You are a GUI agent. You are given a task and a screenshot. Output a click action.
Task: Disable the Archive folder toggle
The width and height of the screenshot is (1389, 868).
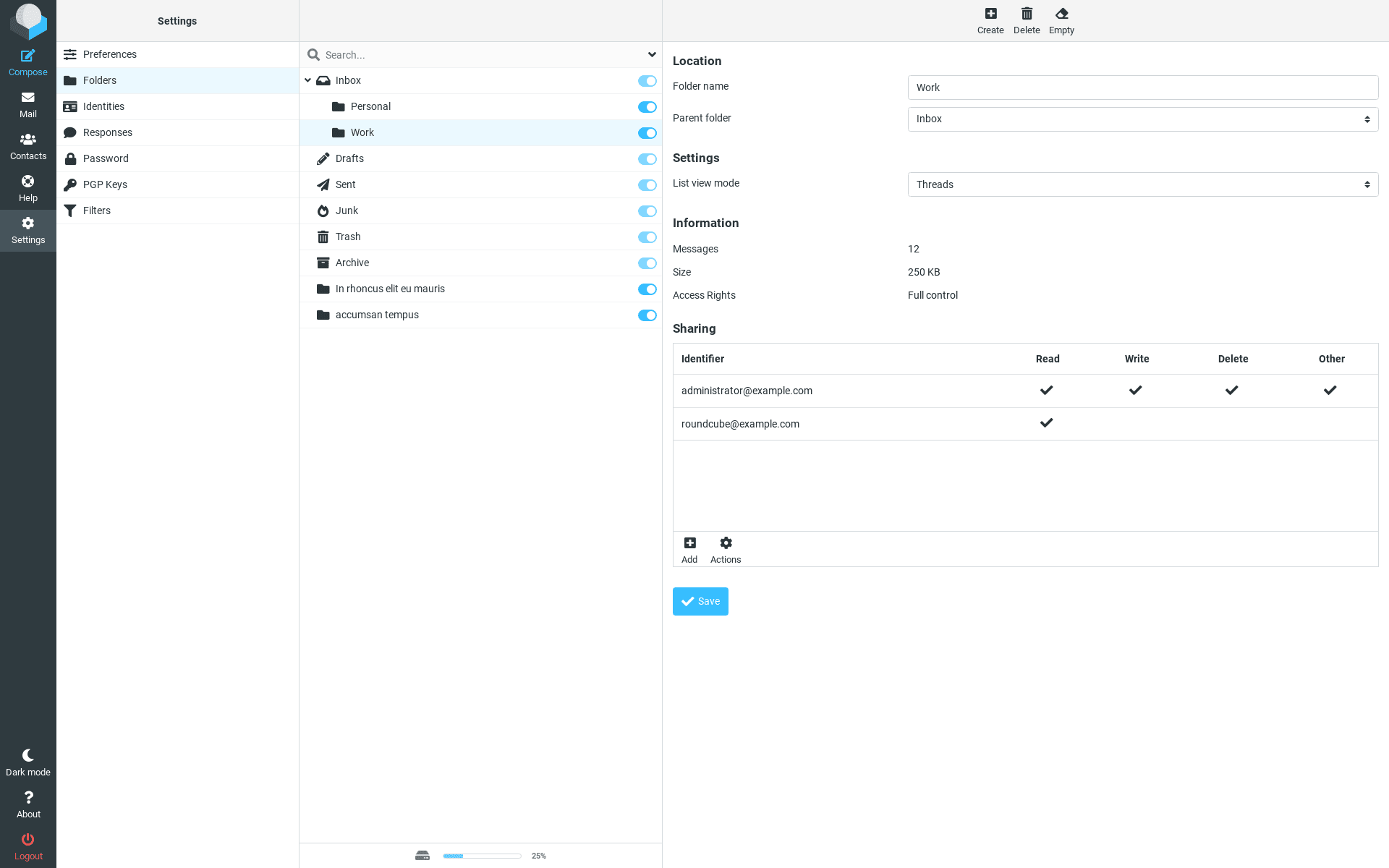(647, 263)
